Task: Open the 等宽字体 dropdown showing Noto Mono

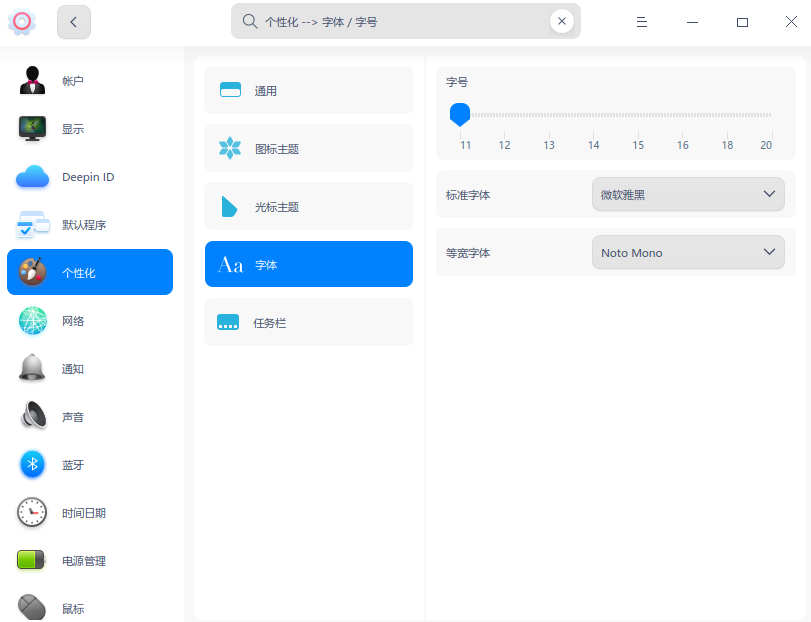Action: point(688,252)
